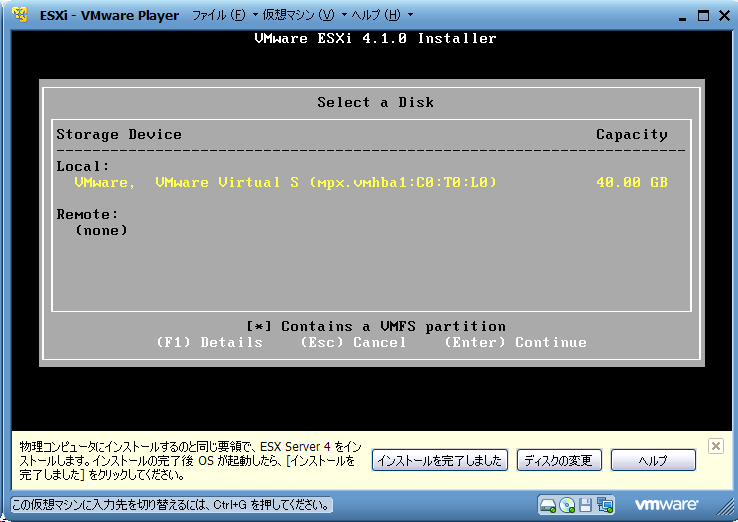Click the (Enter) Continue option
Screen dimensions: 738x522
(x=515, y=342)
